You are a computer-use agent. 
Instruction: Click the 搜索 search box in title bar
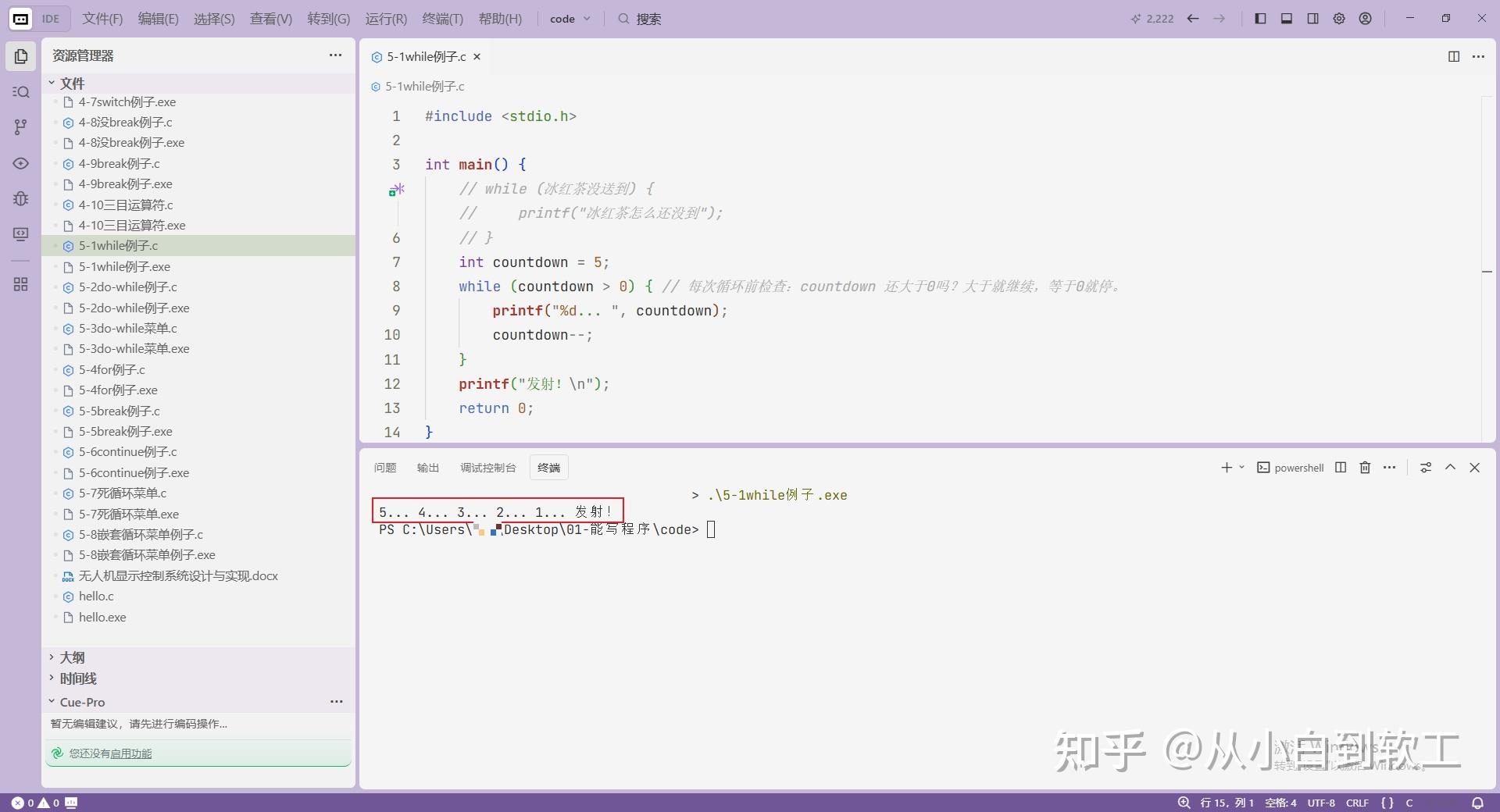point(639,19)
